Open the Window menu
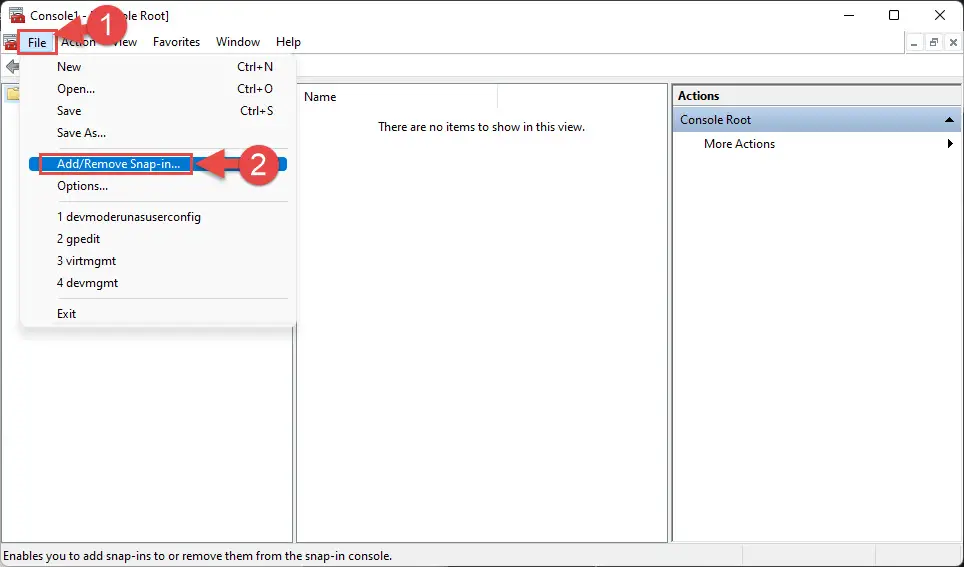964x567 pixels. 238,42
